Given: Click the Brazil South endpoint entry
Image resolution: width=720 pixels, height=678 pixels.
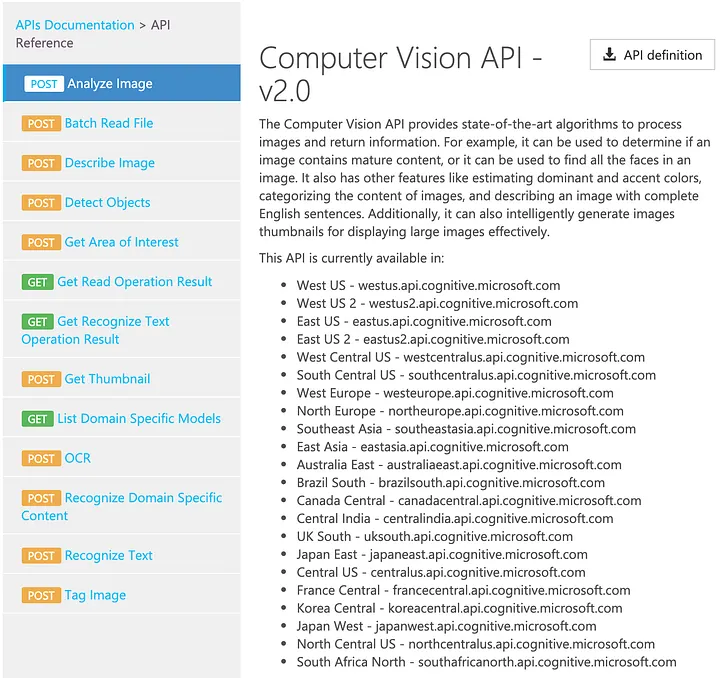Looking at the screenshot, I should tap(450, 482).
